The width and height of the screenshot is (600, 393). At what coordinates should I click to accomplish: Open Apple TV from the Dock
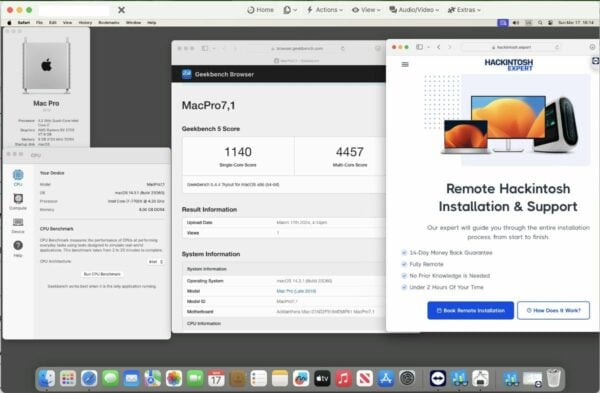[322, 378]
